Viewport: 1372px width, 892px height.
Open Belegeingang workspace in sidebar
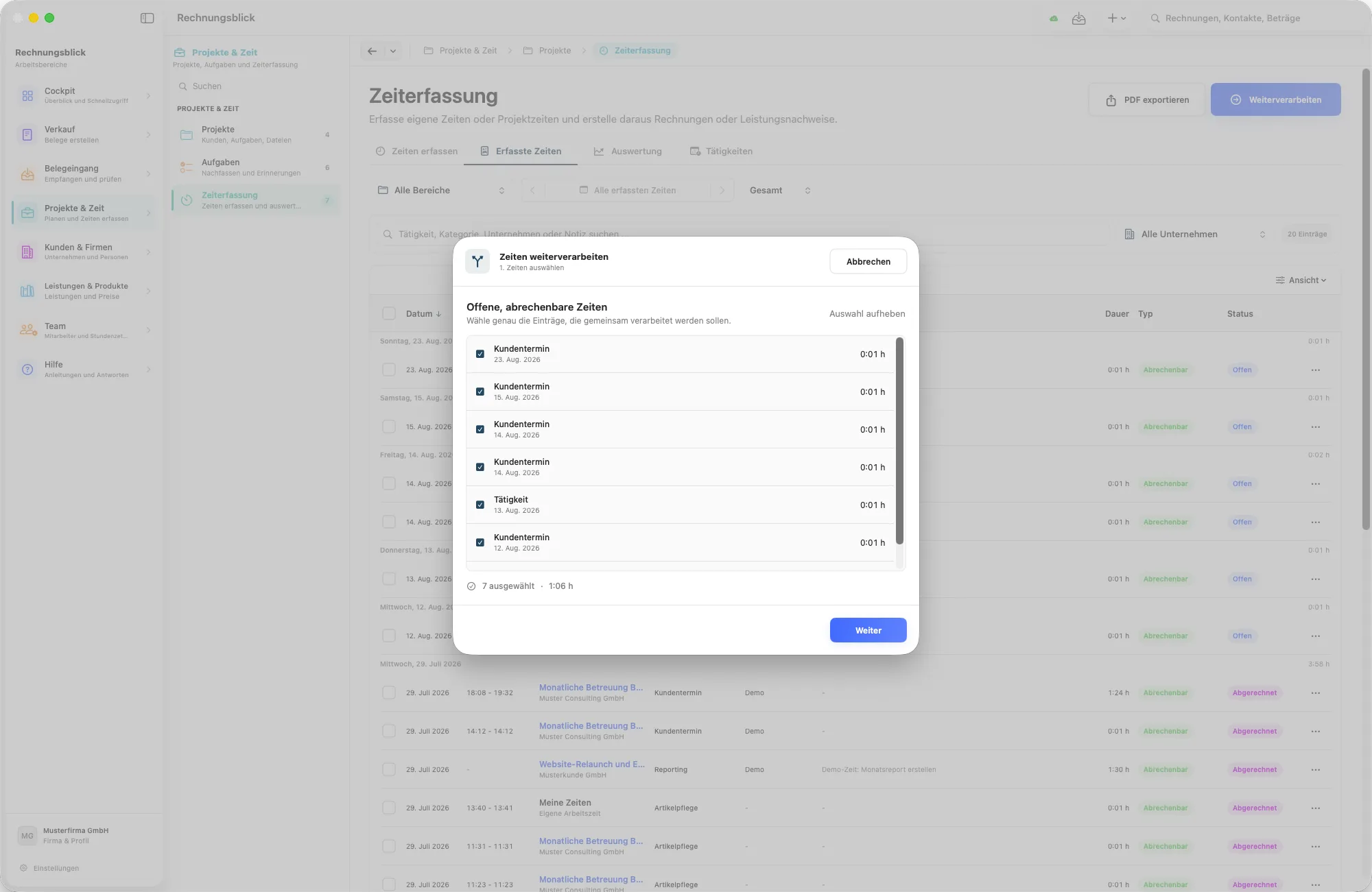point(84,173)
